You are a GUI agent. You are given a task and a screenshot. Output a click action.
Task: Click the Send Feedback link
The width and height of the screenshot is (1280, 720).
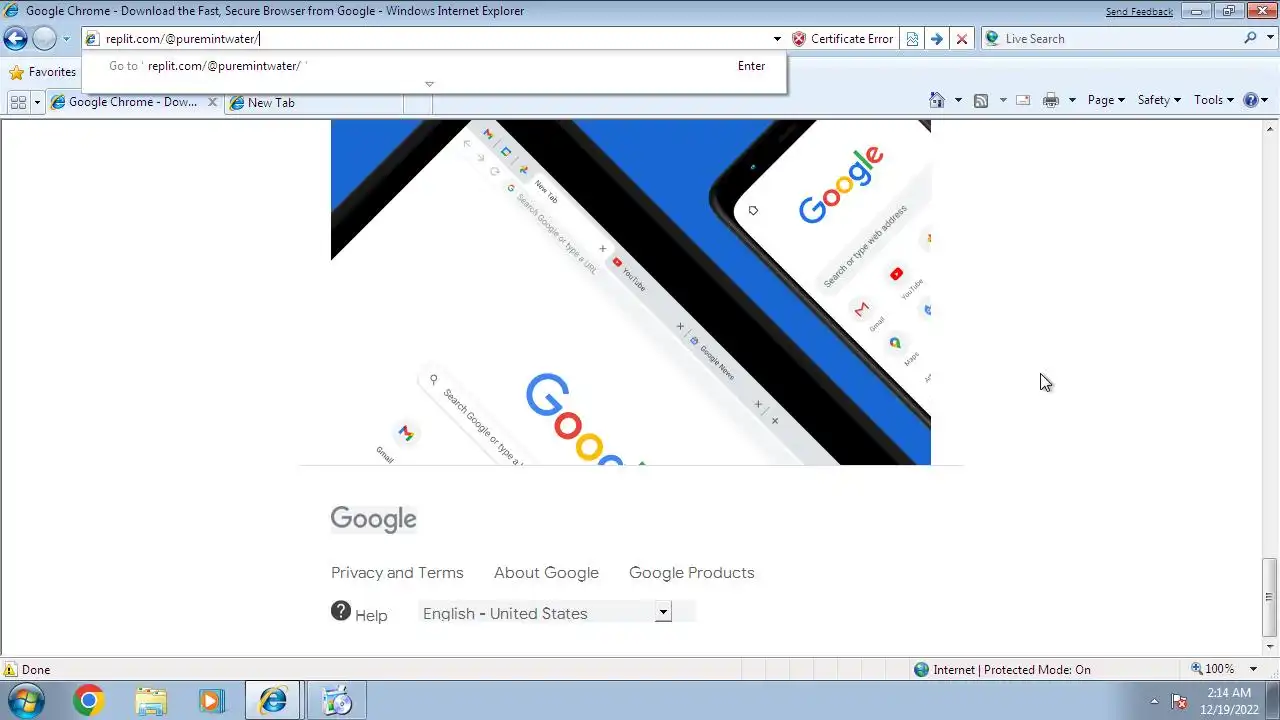(x=1139, y=12)
